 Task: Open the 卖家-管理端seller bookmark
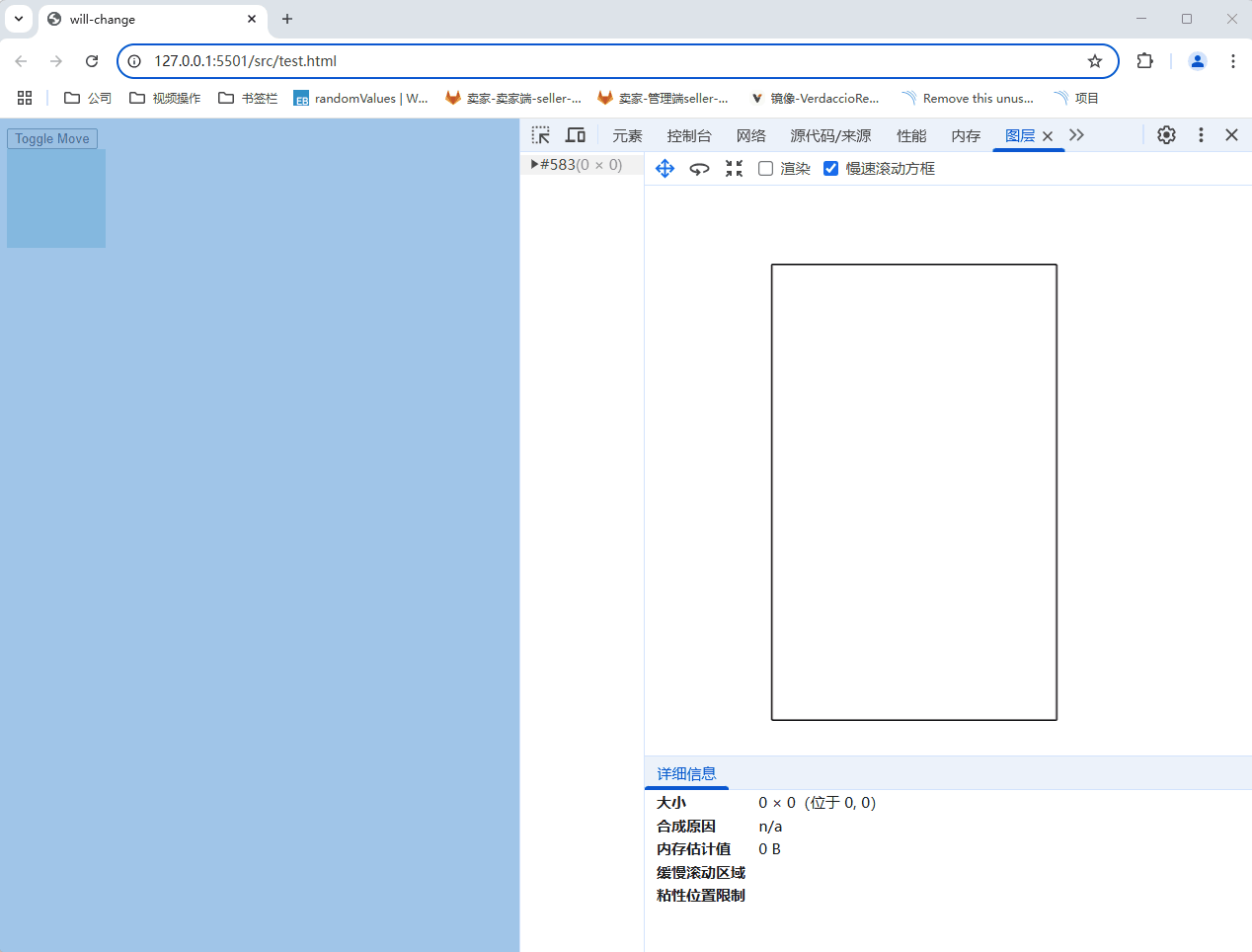click(x=663, y=98)
